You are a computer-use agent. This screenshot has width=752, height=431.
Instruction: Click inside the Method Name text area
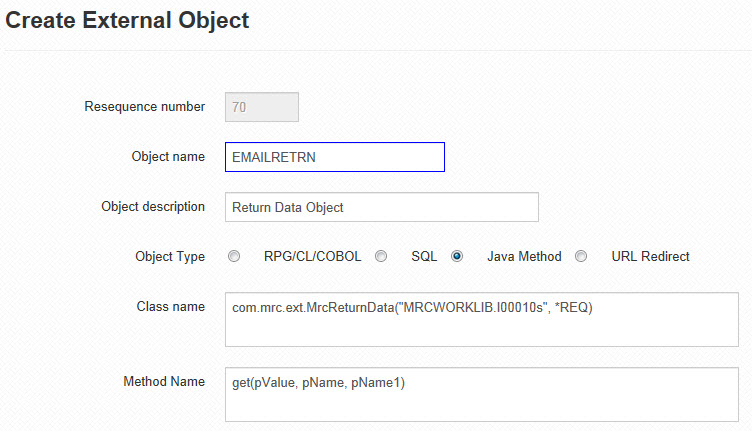482,395
